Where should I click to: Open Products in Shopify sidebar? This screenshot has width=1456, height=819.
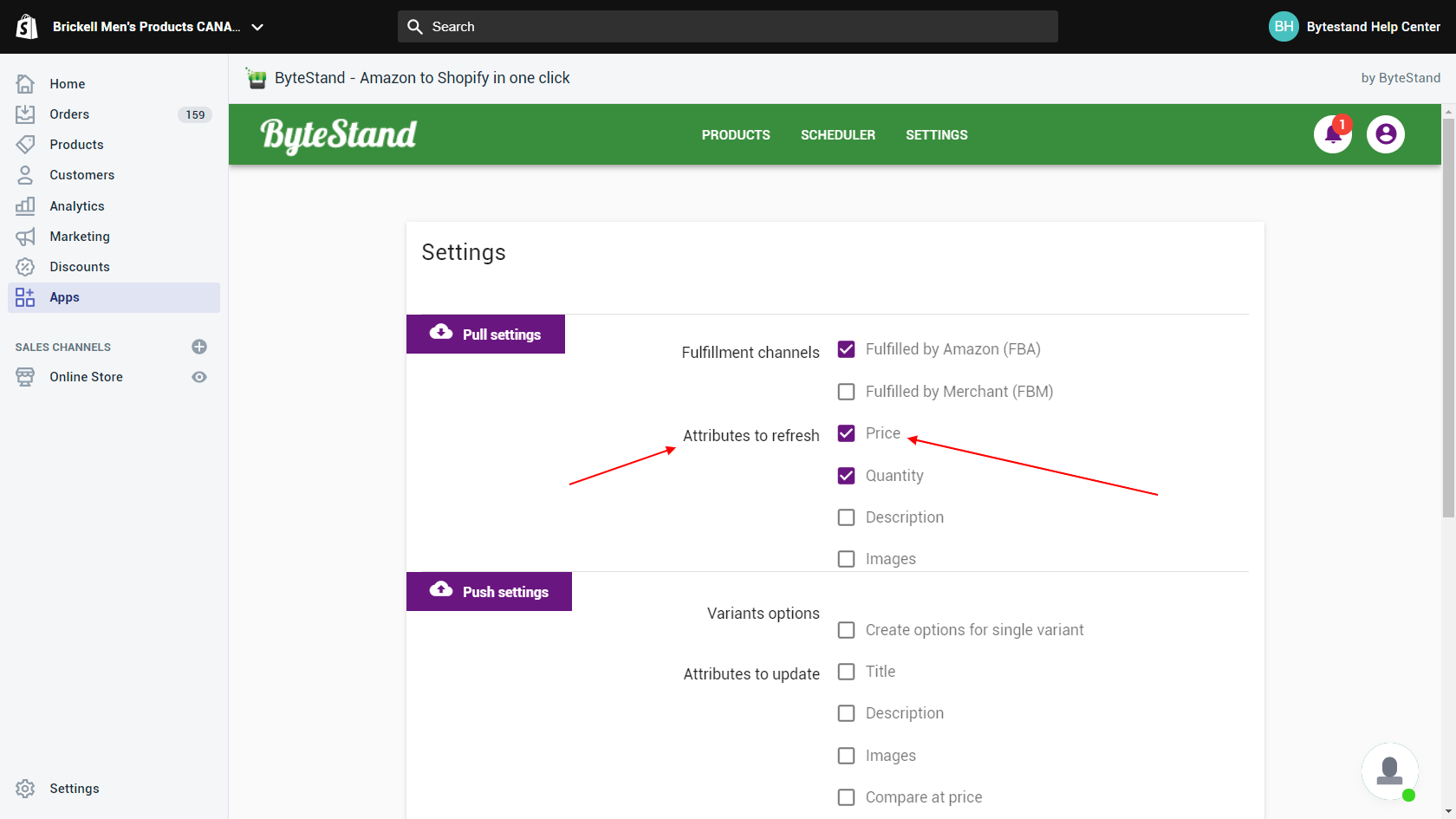tap(76, 145)
